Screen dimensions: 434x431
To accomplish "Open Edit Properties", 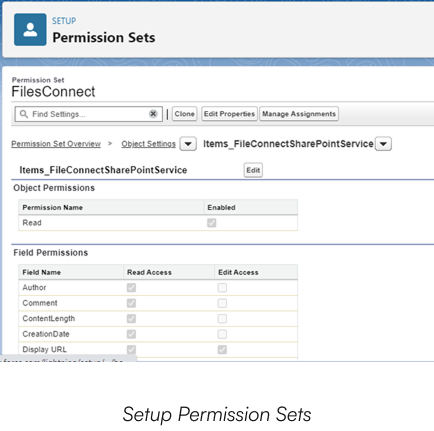I will 229,114.
